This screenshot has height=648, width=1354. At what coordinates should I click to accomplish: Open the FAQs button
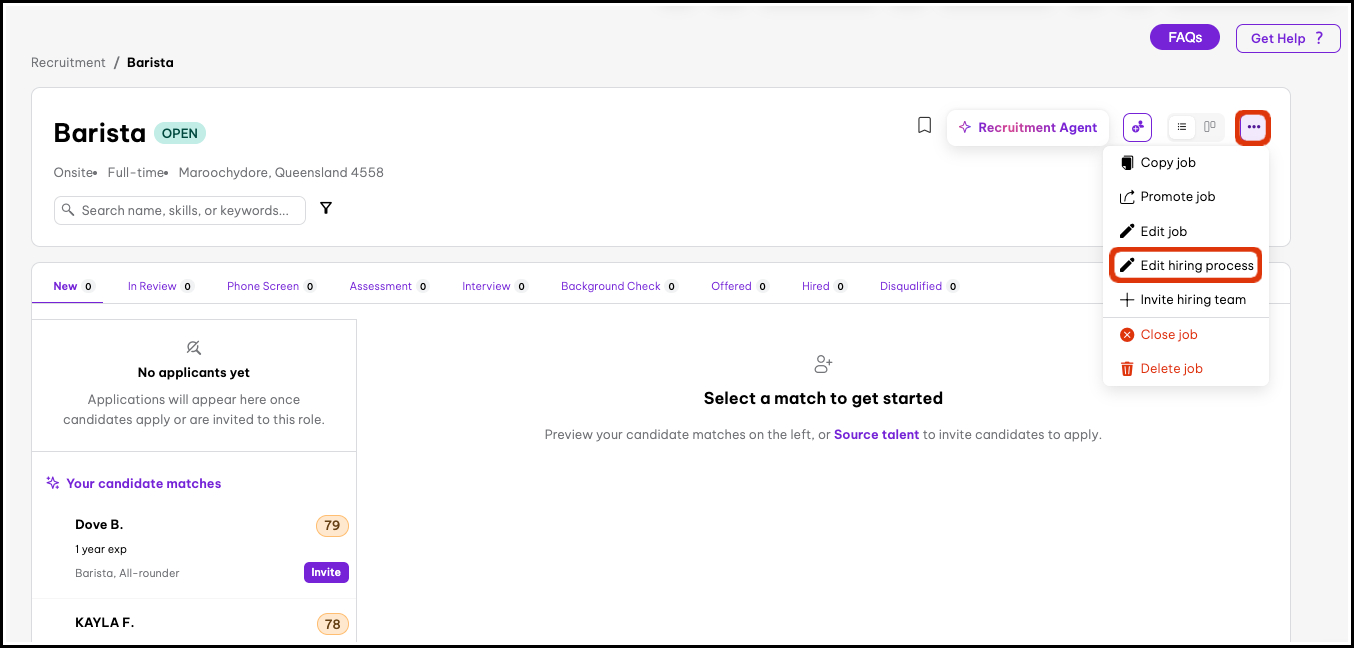(1185, 37)
